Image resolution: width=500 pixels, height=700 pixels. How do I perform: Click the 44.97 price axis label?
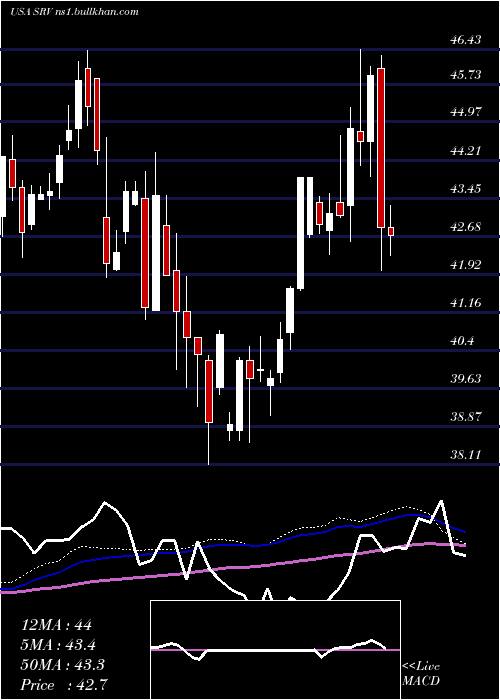[466, 112]
